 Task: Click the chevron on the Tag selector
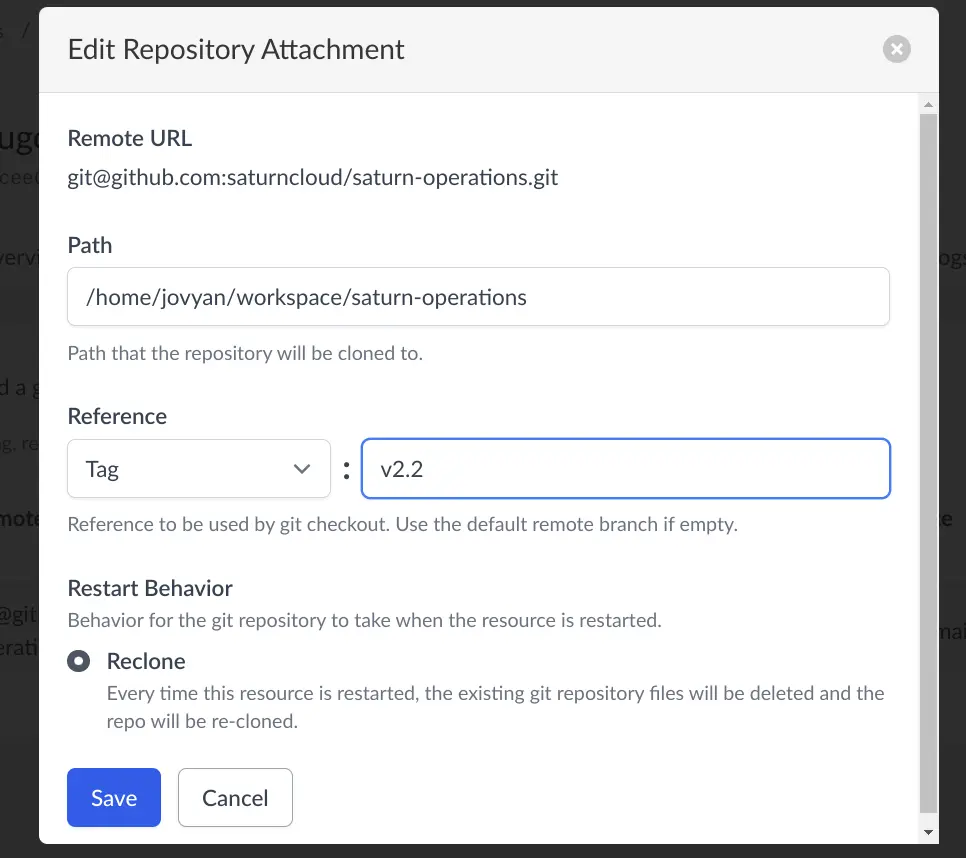click(302, 468)
